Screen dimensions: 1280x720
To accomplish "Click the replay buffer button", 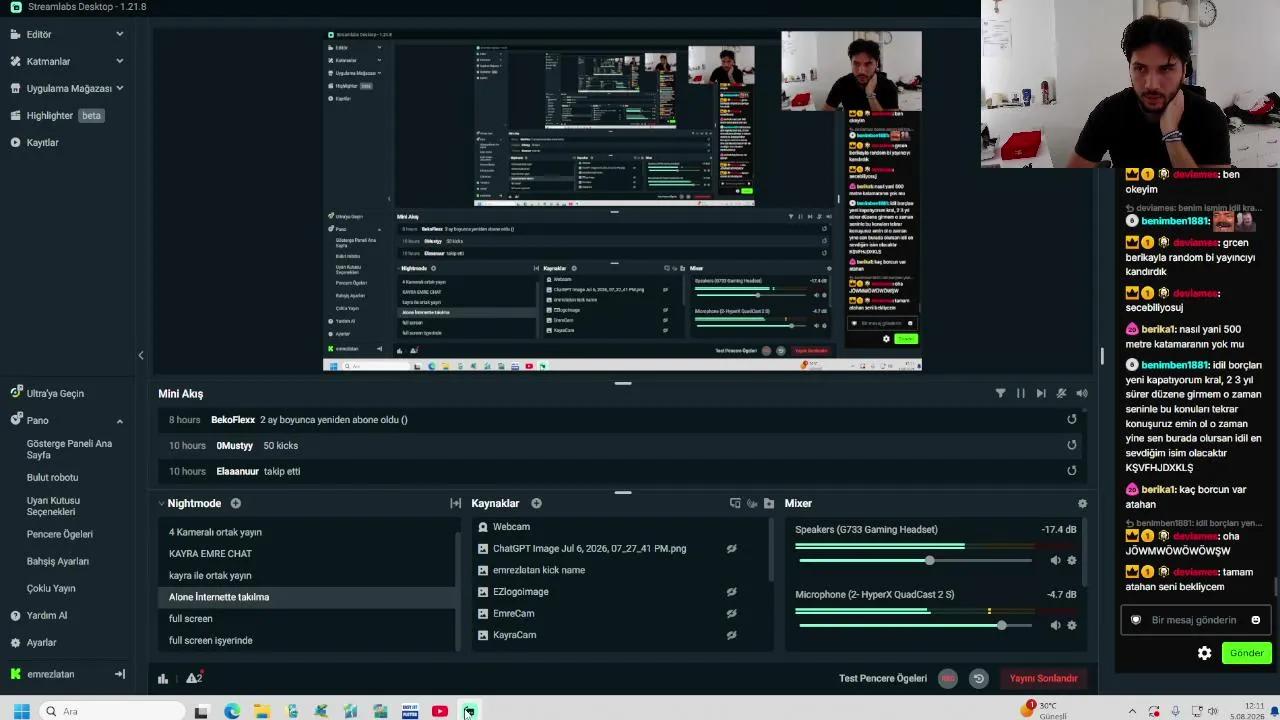I will click(979, 678).
